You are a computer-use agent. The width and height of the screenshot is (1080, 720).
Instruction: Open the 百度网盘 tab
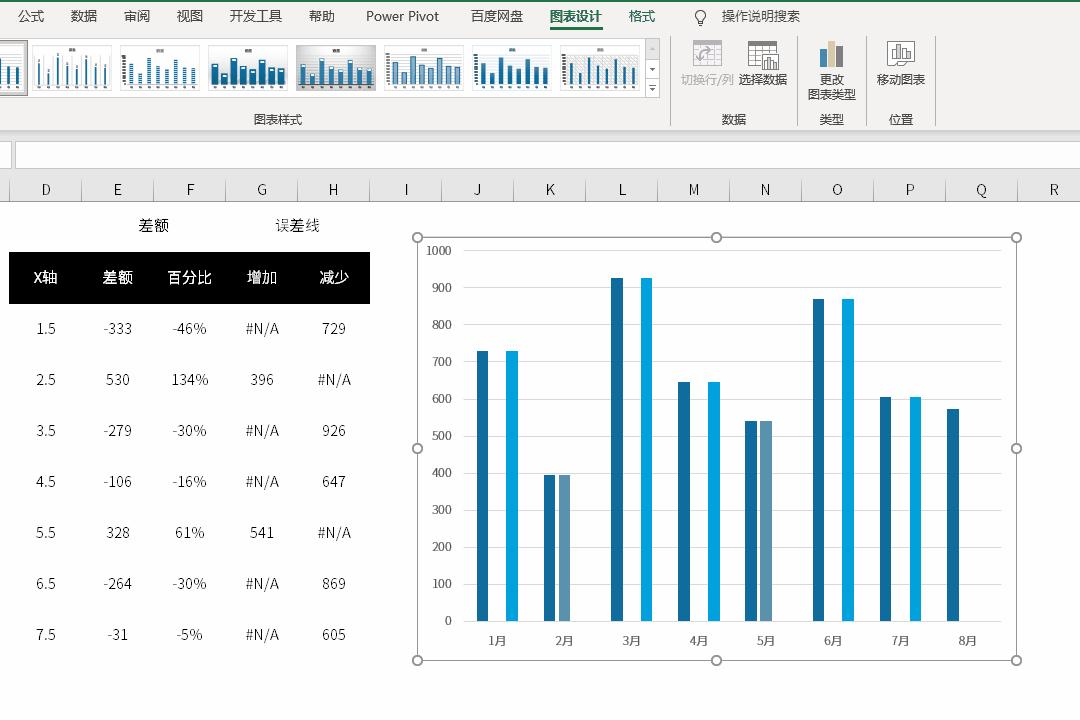[497, 16]
